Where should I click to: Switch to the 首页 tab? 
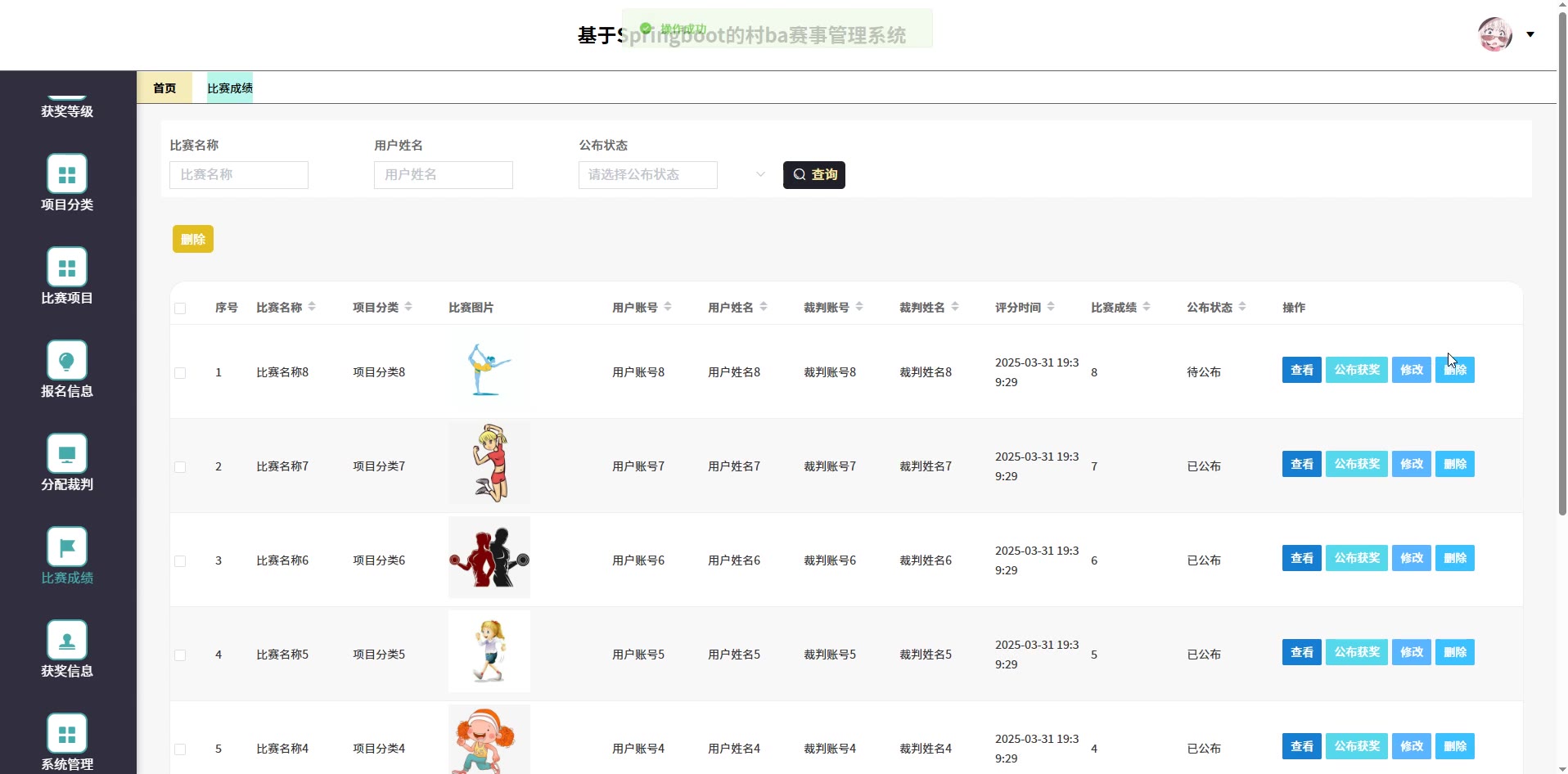[164, 88]
